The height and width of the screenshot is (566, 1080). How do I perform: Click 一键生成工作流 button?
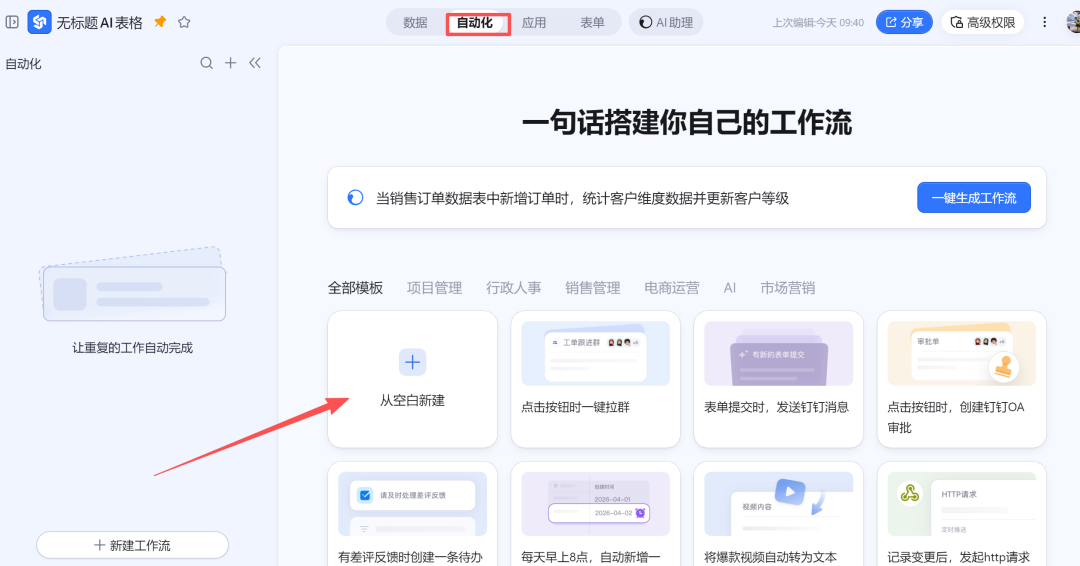point(974,198)
